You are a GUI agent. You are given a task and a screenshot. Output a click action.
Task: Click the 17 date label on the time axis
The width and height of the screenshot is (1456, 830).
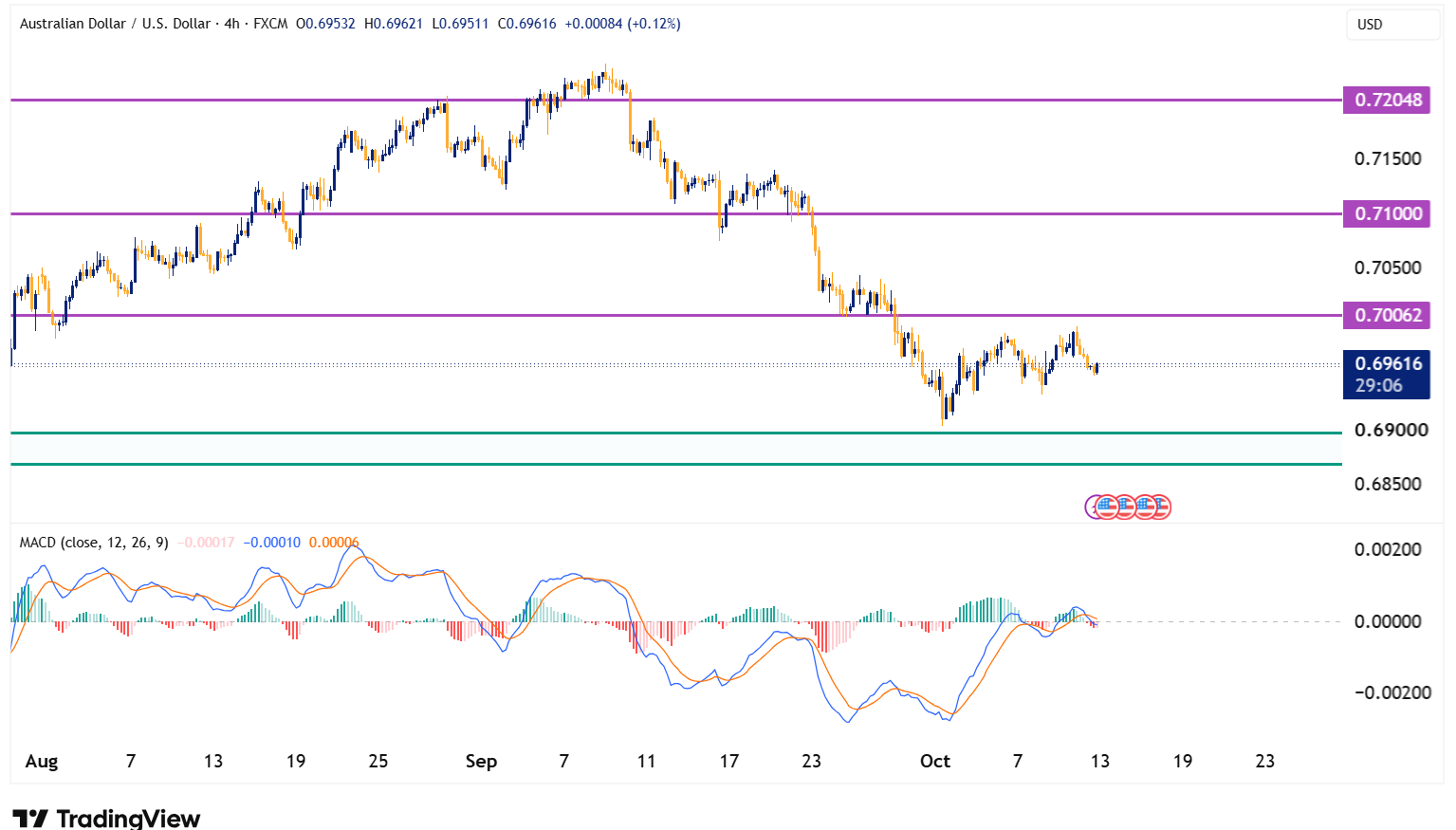click(x=728, y=761)
